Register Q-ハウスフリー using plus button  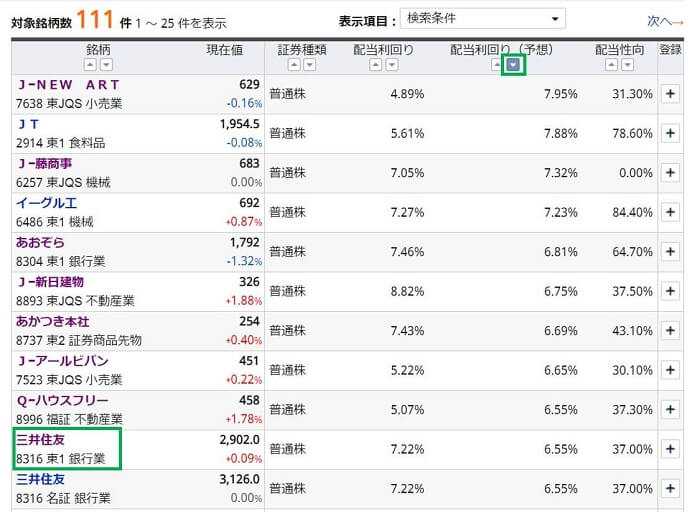(x=670, y=410)
